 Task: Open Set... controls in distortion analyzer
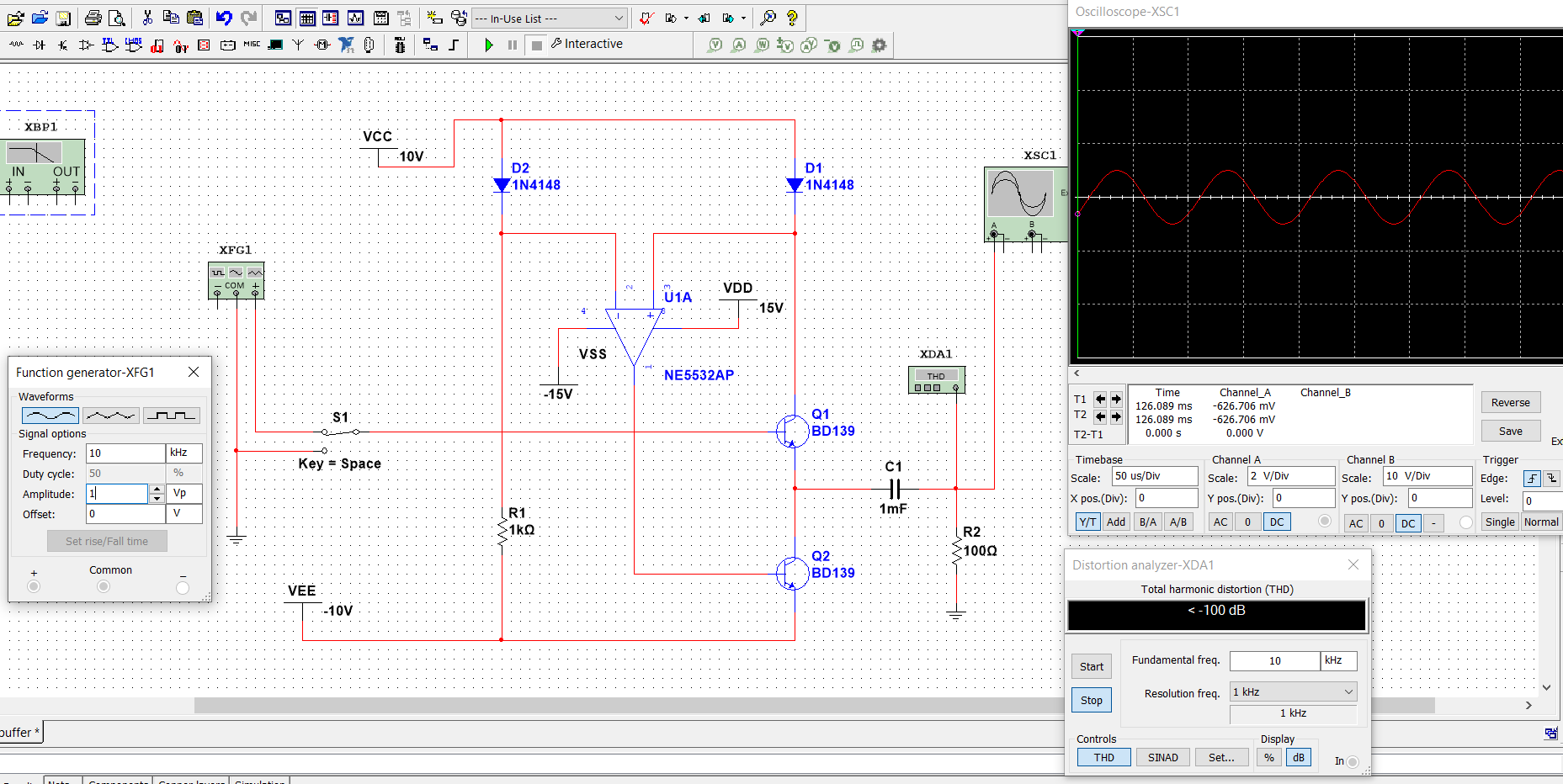click(x=1221, y=757)
